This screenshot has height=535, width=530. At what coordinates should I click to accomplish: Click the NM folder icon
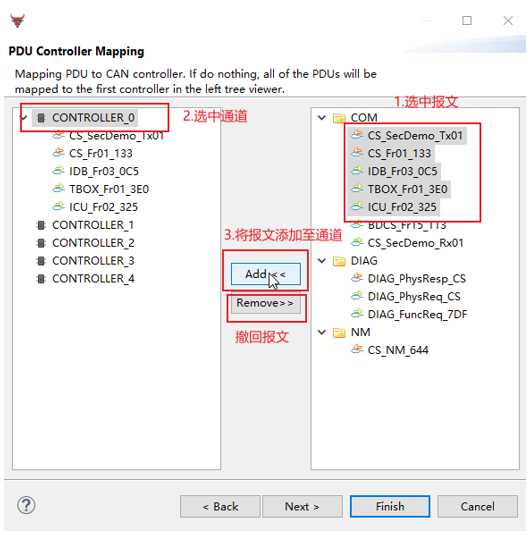pyautogui.click(x=339, y=332)
